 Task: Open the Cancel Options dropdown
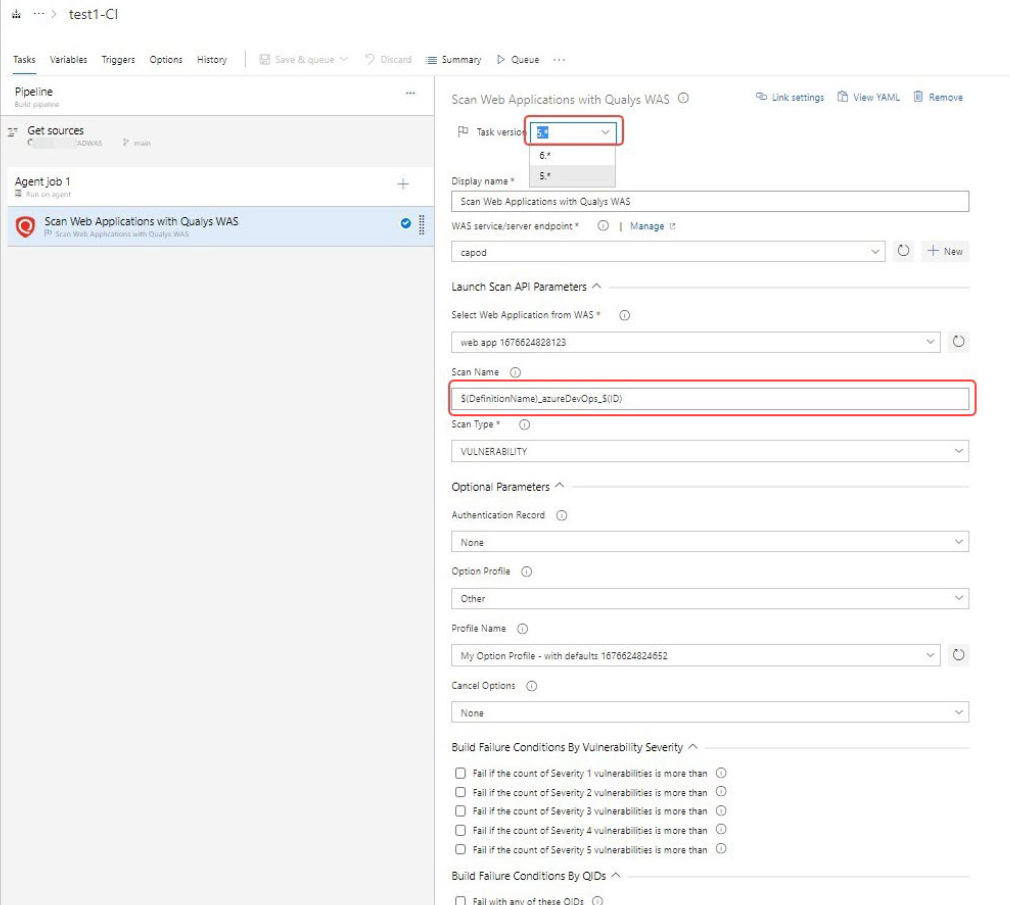(x=710, y=712)
